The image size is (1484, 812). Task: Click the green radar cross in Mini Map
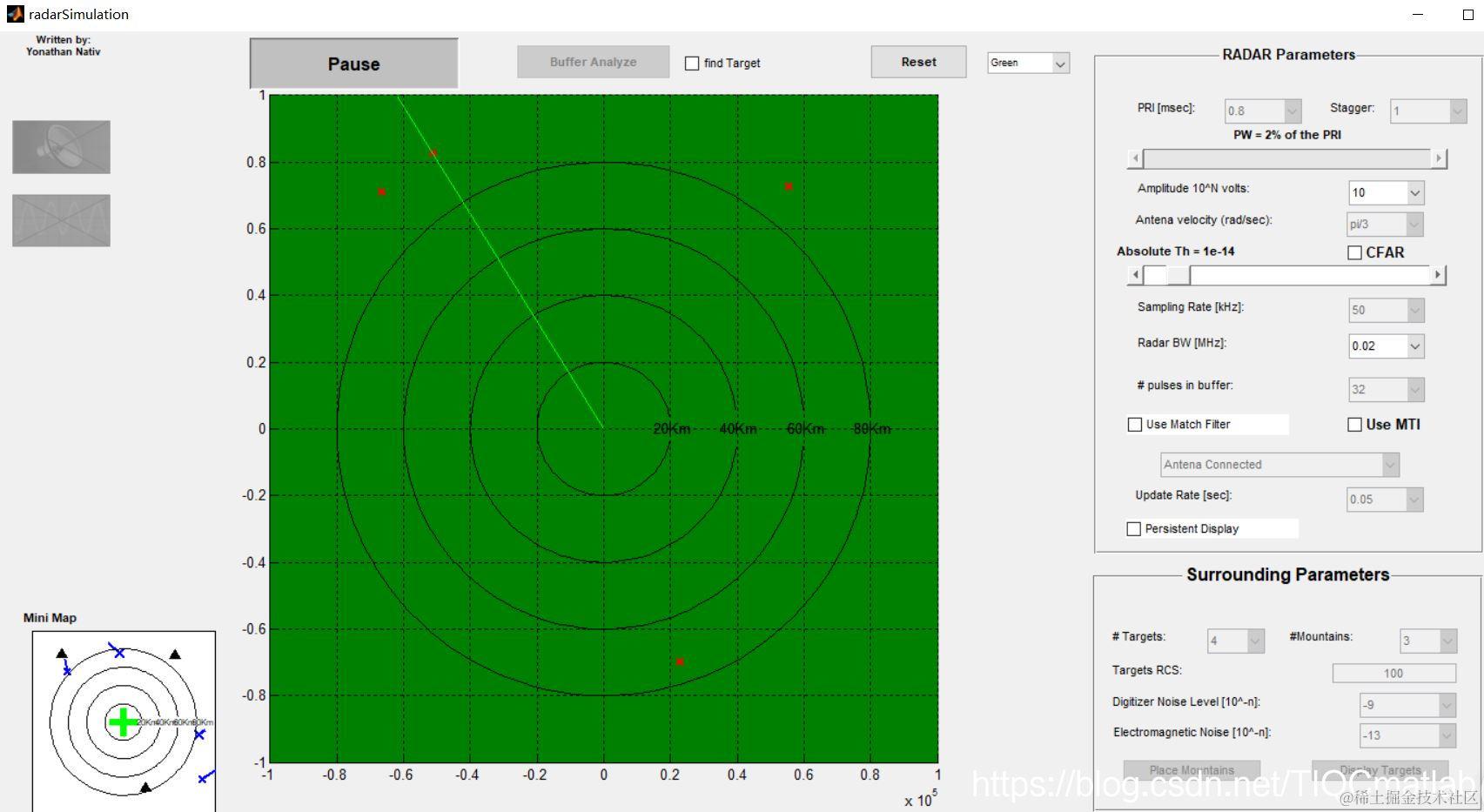pos(123,721)
